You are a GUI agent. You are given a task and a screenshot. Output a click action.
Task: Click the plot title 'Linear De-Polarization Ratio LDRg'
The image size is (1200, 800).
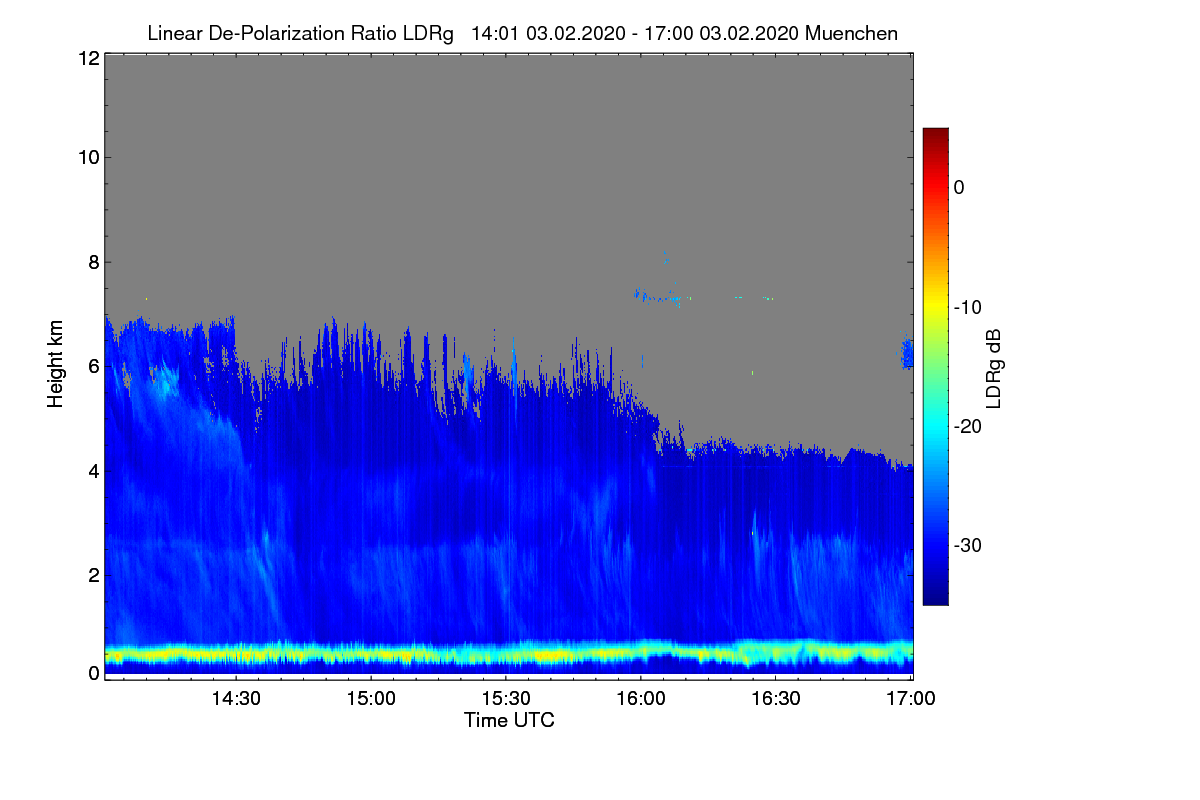300,34
